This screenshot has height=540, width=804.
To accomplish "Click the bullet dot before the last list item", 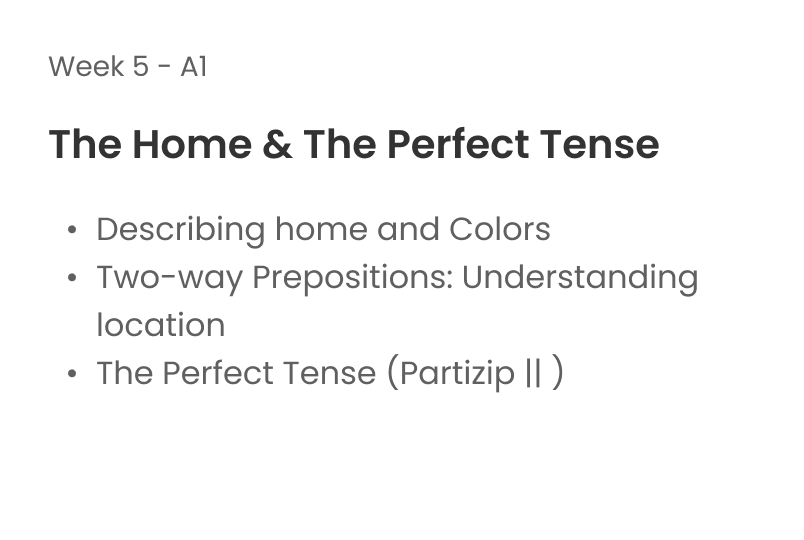I will (73, 375).
